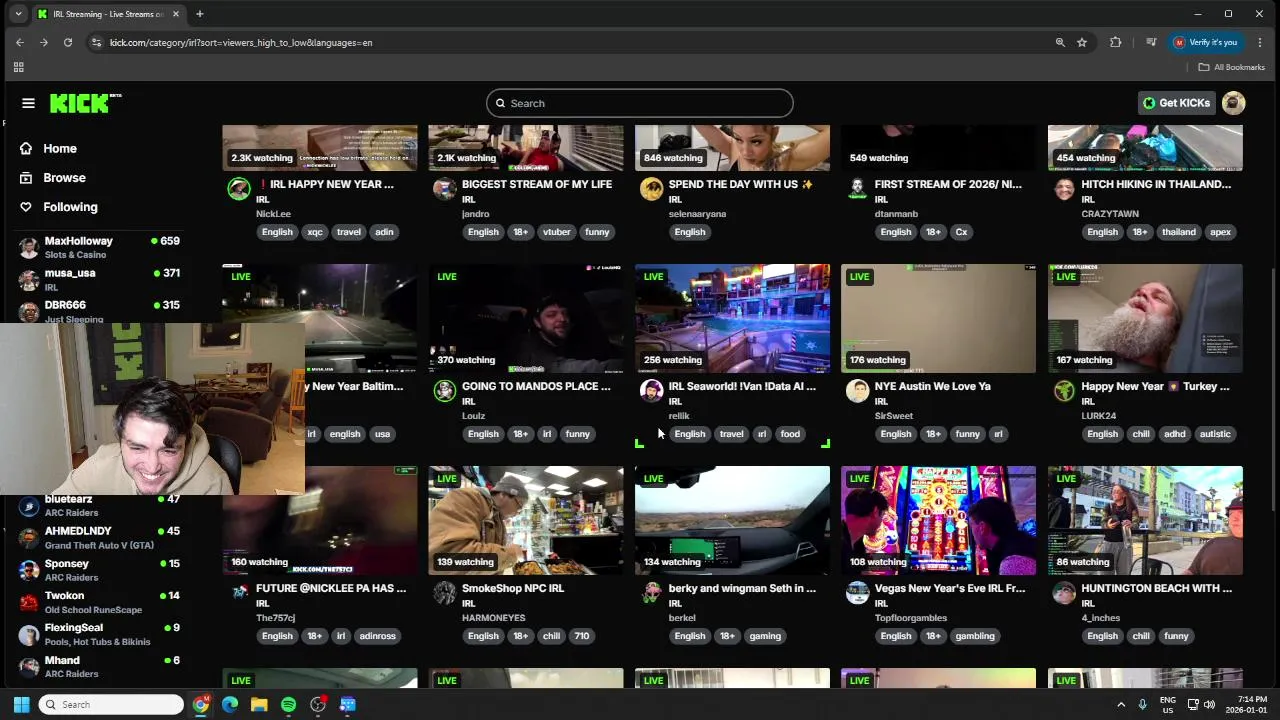Open musa_usa channel in sidebar
Image resolution: width=1280 pixels, height=720 pixels.
99,279
